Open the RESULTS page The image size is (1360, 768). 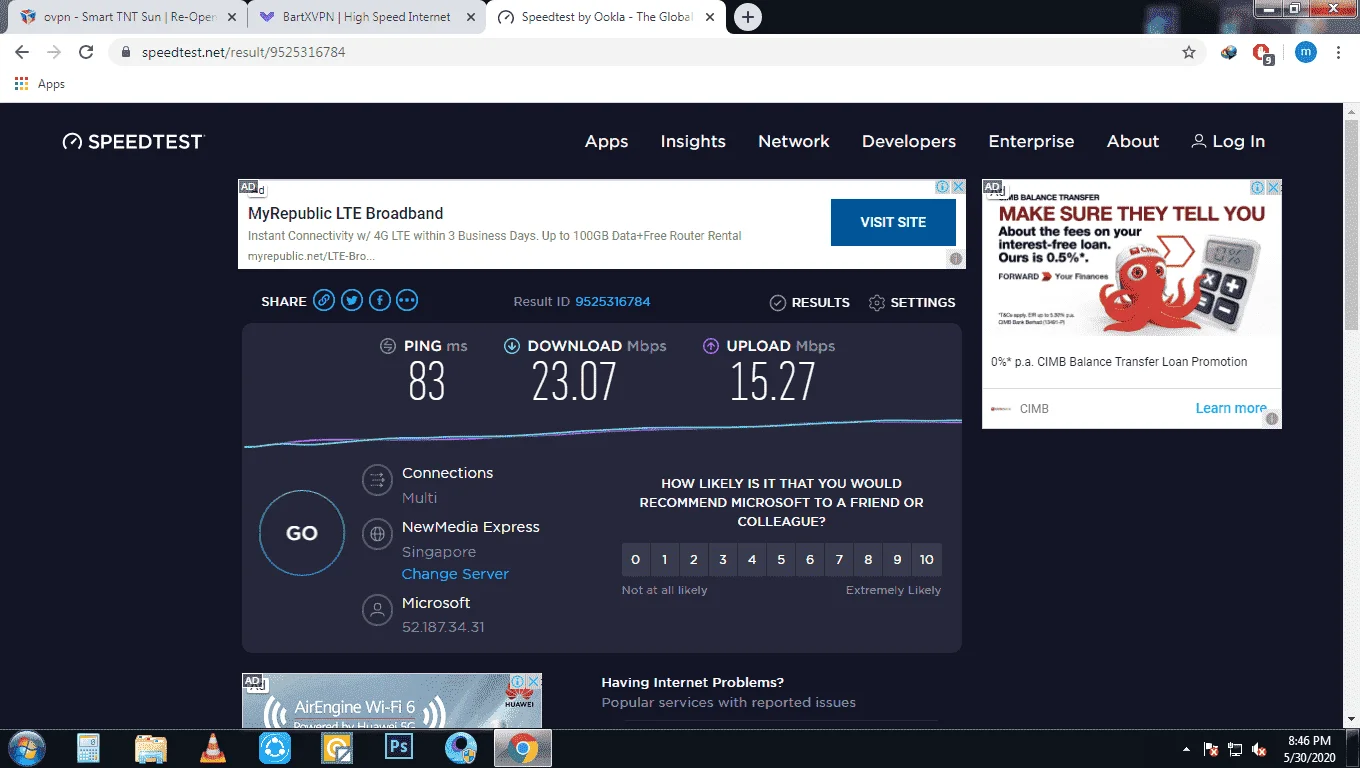pos(810,302)
